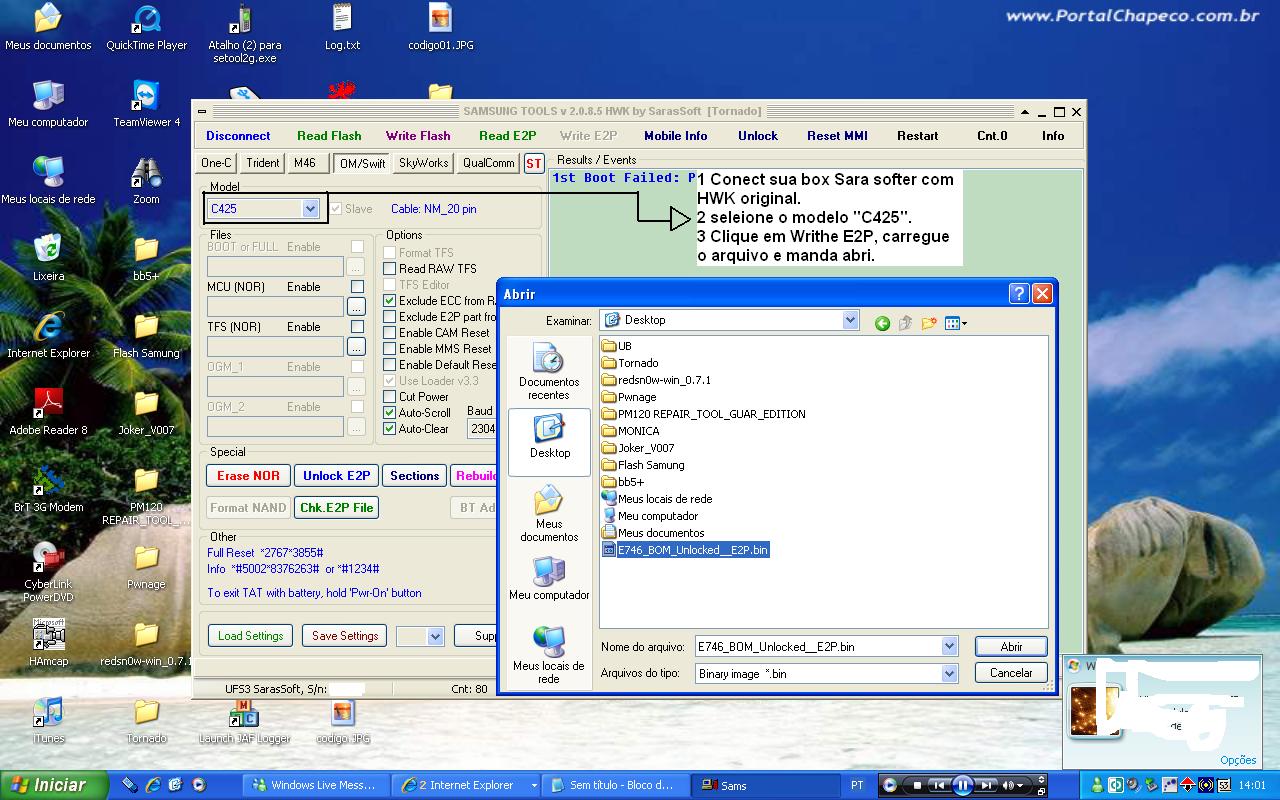Open Documentos recentes in places bar
1280x800 pixels.
point(549,372)
